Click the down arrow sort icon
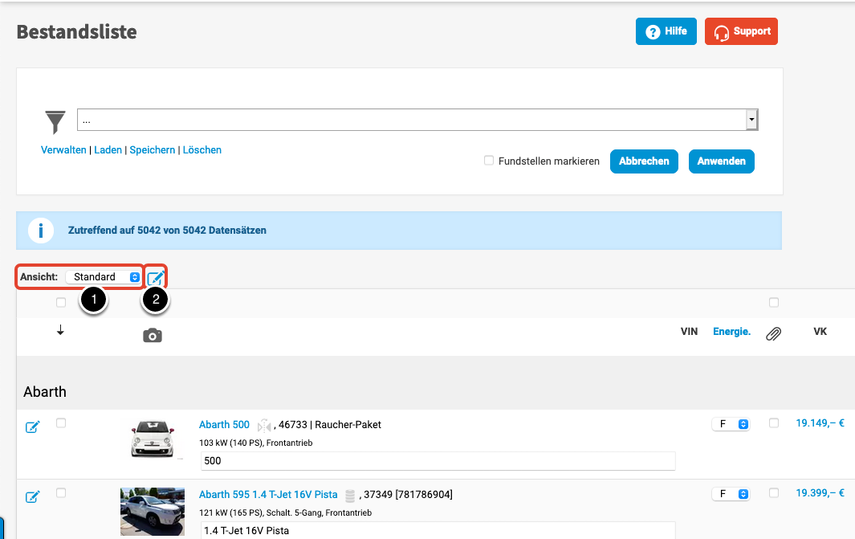 pos(60,331)
